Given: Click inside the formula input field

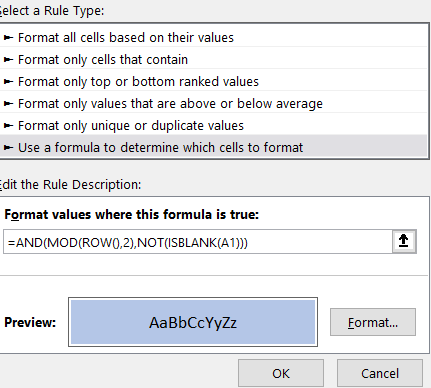Looking at the screenshot, I should coord(198,242).
